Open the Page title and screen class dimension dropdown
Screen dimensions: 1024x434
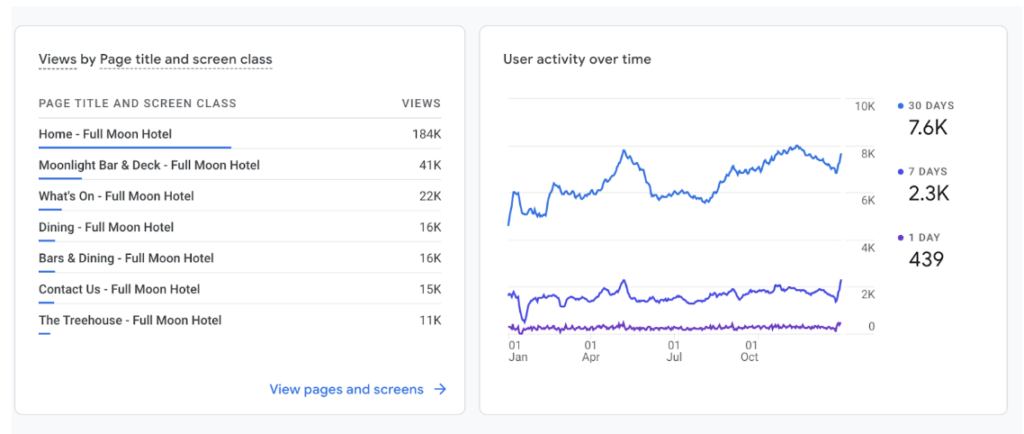click(x=186, y=60)
